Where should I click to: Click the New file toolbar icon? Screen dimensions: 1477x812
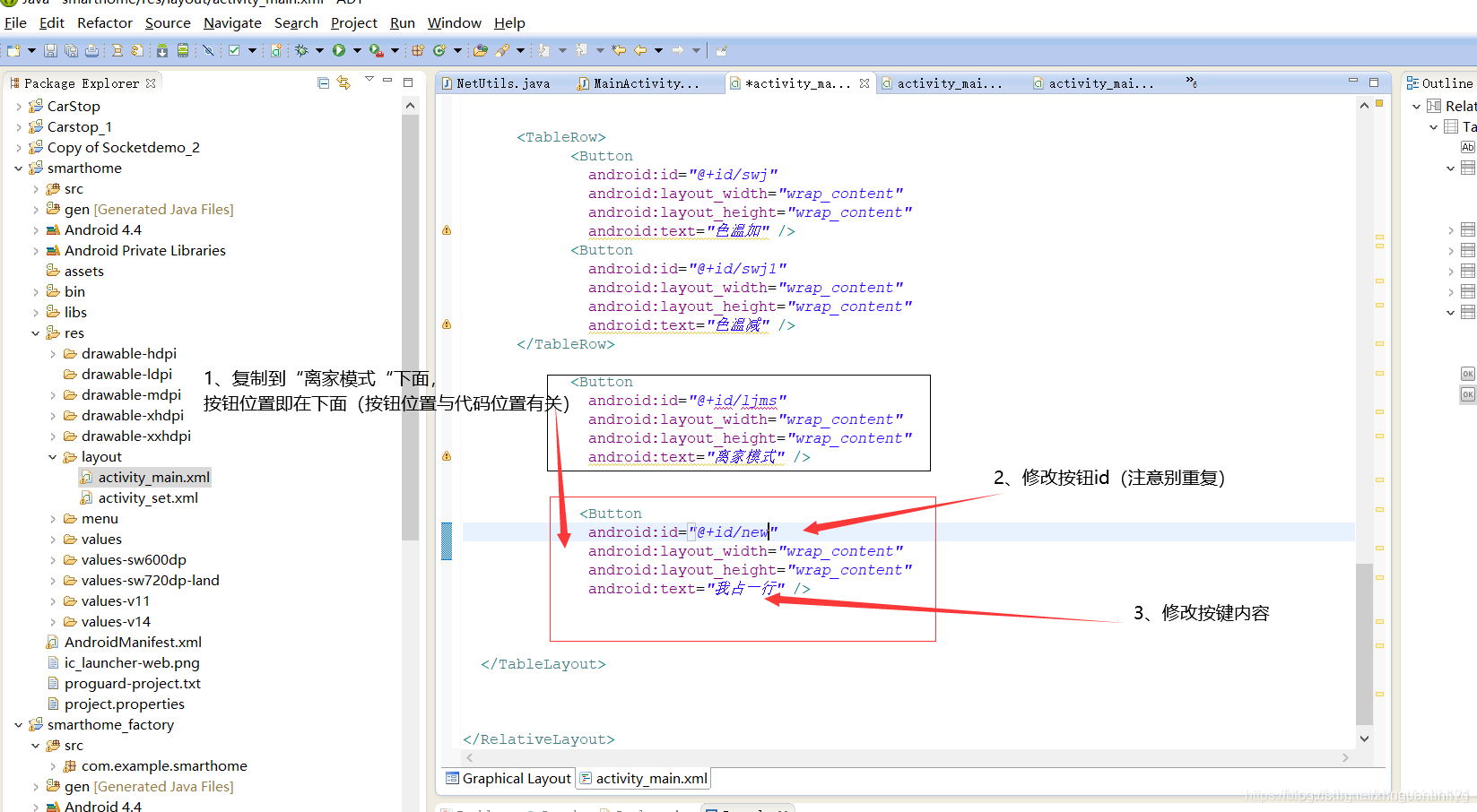pyautogui.click(x=13, y=50)
